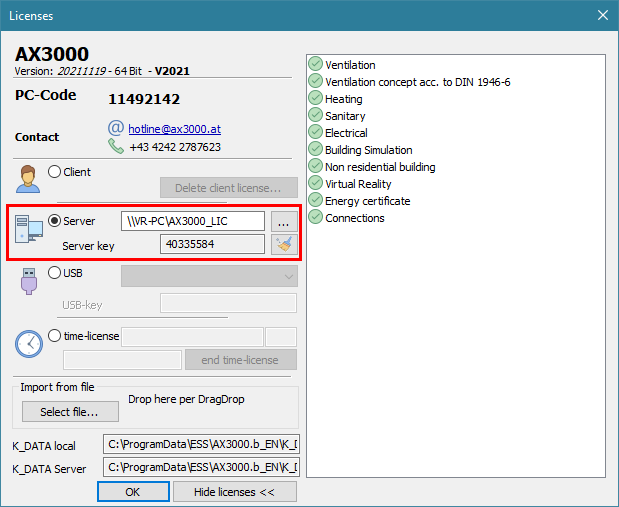Image resolution: width=619 pixels, height=507 pixels.
Task: Select Ventilation concept acc. to DIN 1946-6
Action: point(418,82)
